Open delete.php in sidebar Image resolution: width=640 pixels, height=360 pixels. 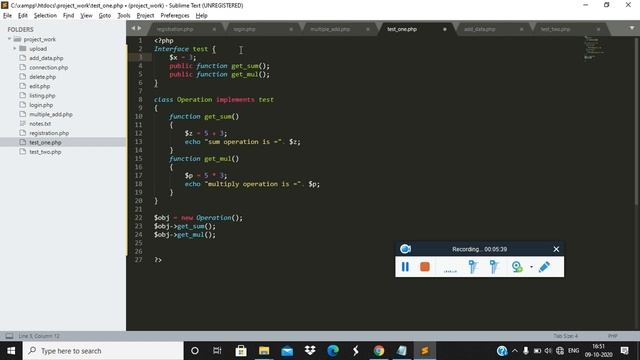pyautogui.click(x=42, y=77)
